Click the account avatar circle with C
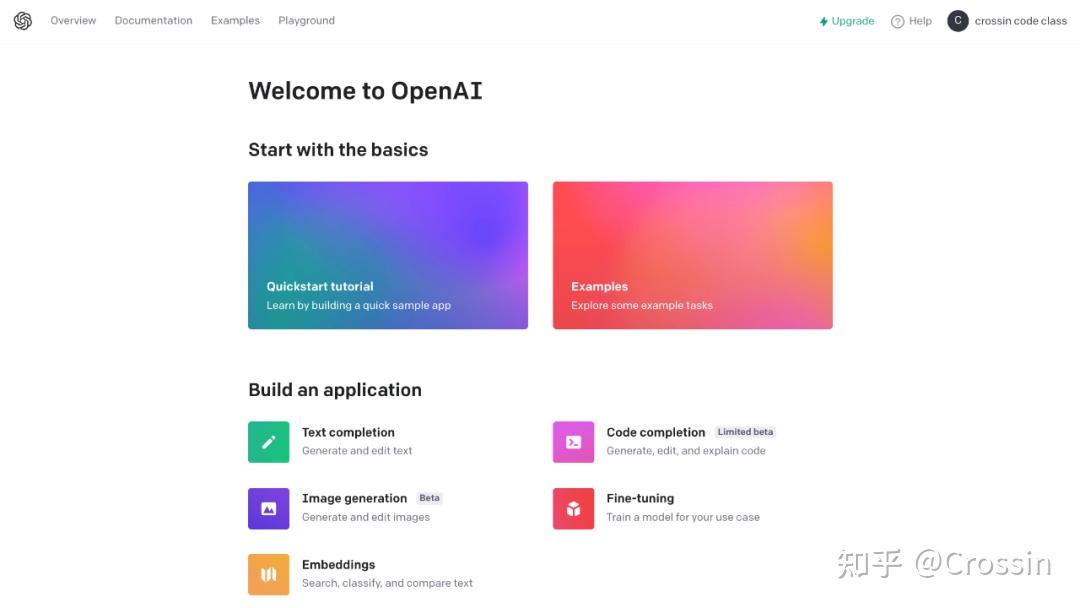Screen dimensions: 1080x608 (957, 21)
